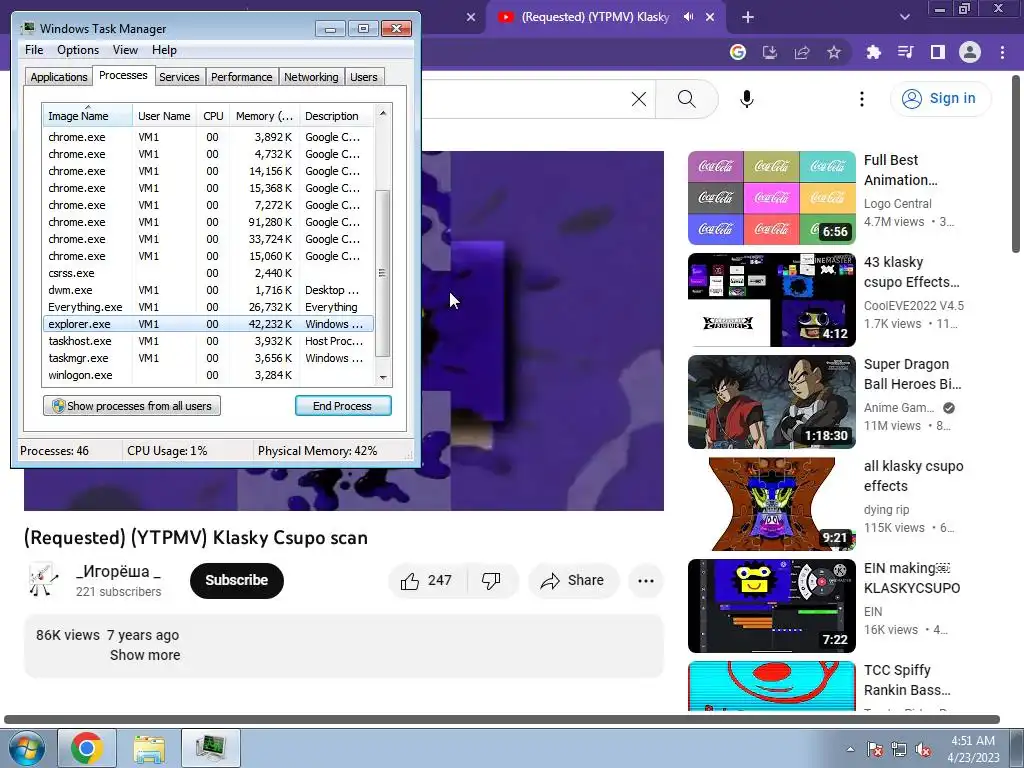The image size is (1024, 768).
Task: Mute the tab using the speaker icon
Action: coord(688,17)
